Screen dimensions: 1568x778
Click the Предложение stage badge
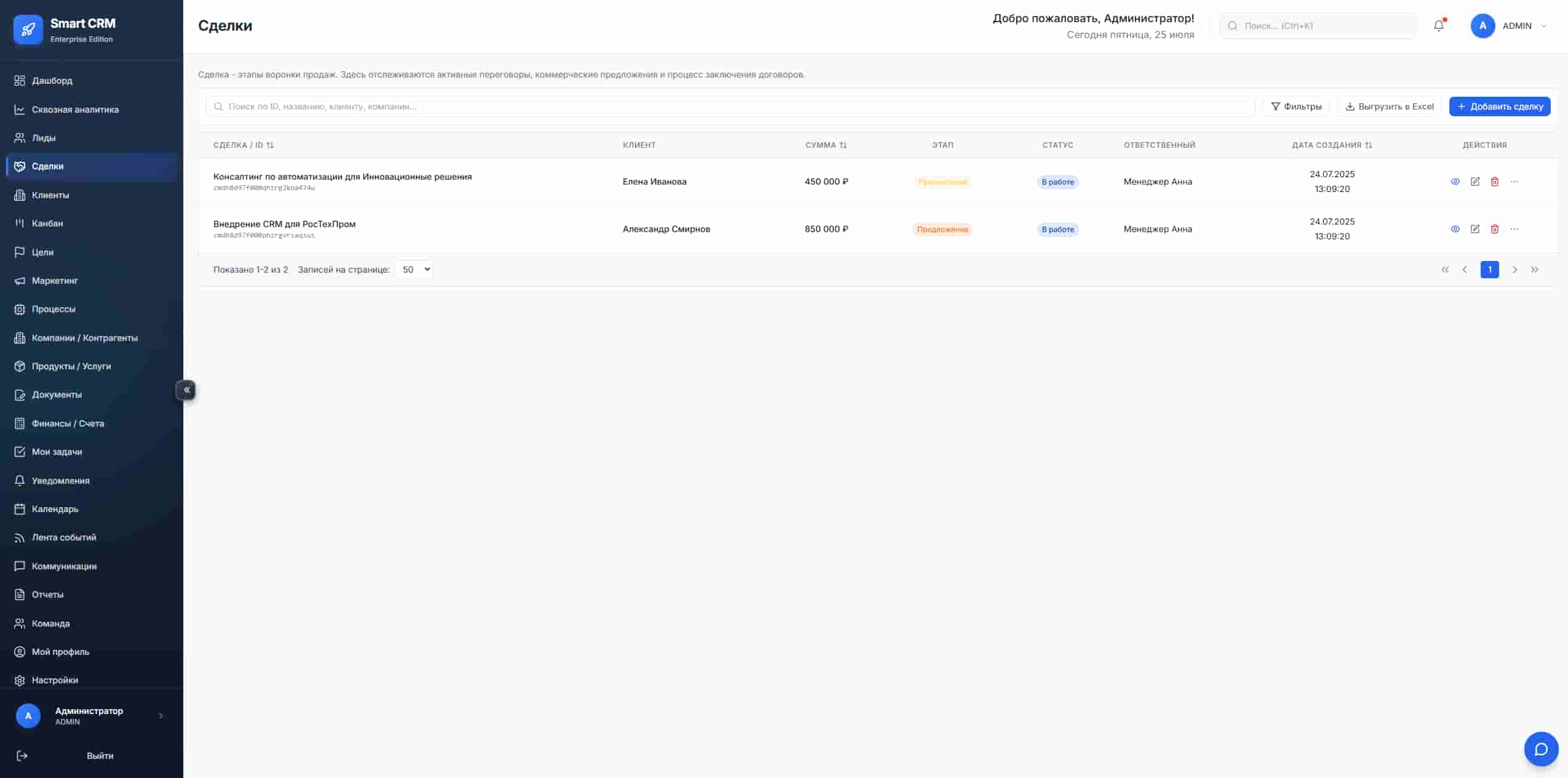click(942, 230)
